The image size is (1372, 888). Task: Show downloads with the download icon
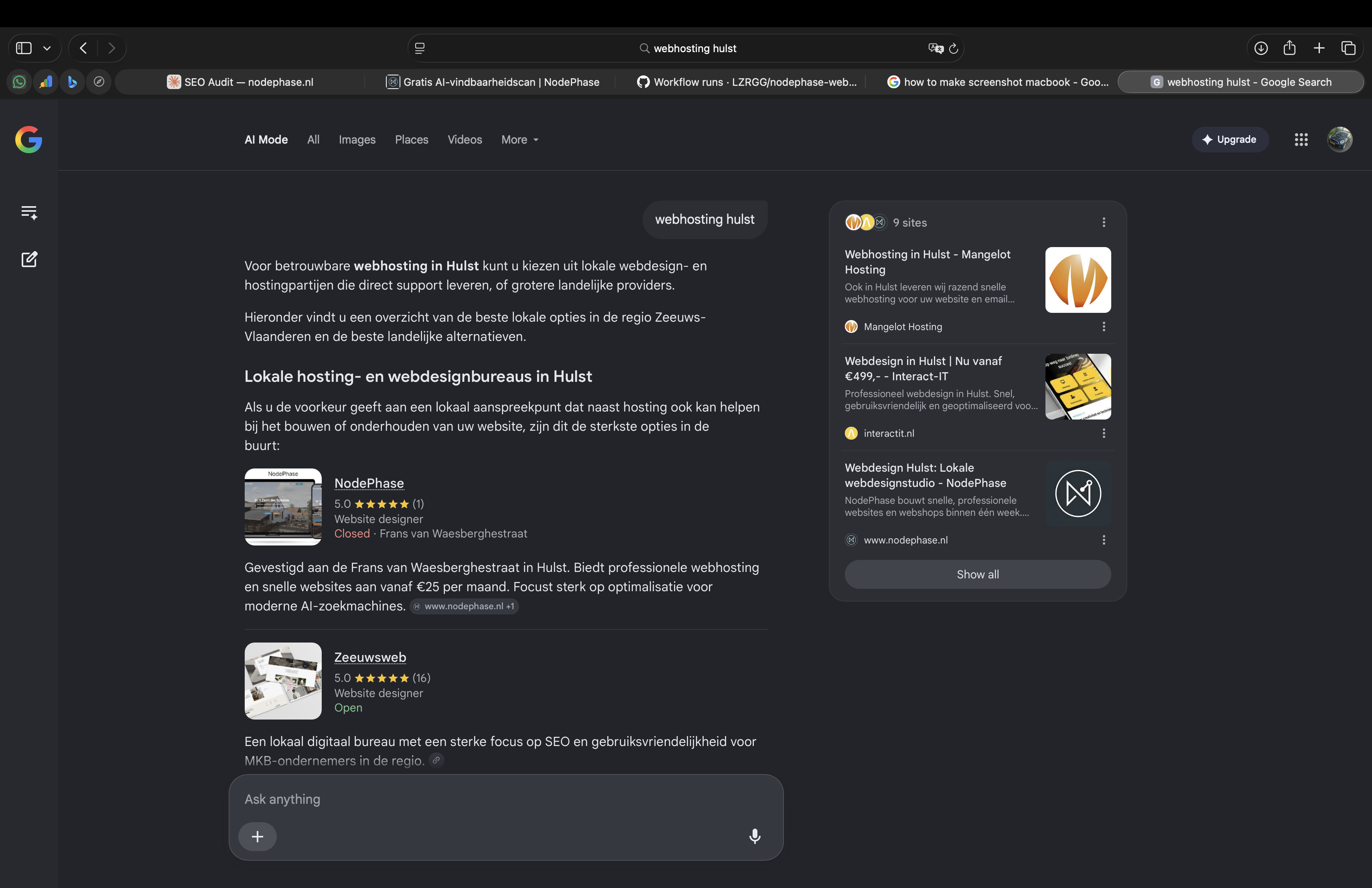coord(1261,48)
